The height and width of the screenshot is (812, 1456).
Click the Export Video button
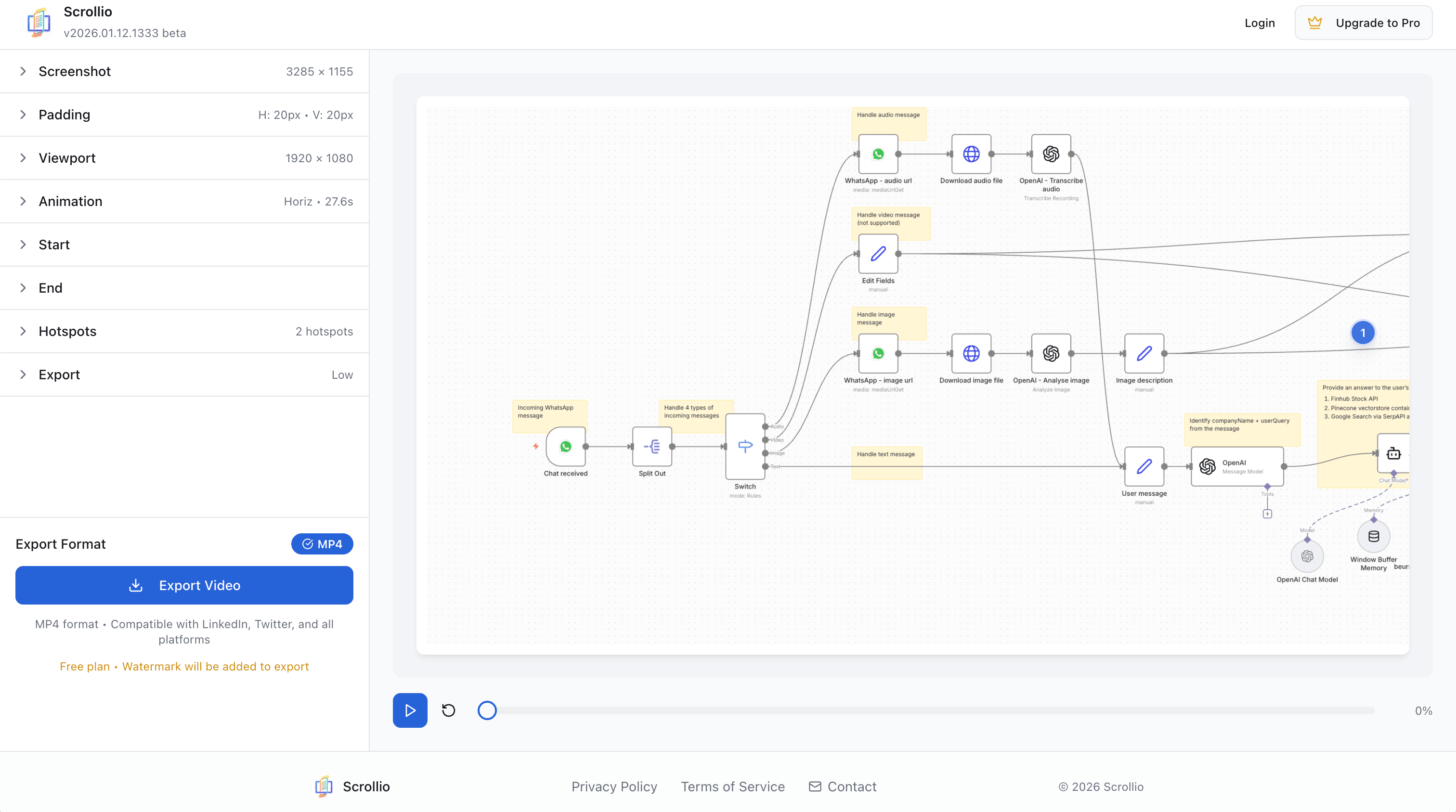(x=184, y=585)
